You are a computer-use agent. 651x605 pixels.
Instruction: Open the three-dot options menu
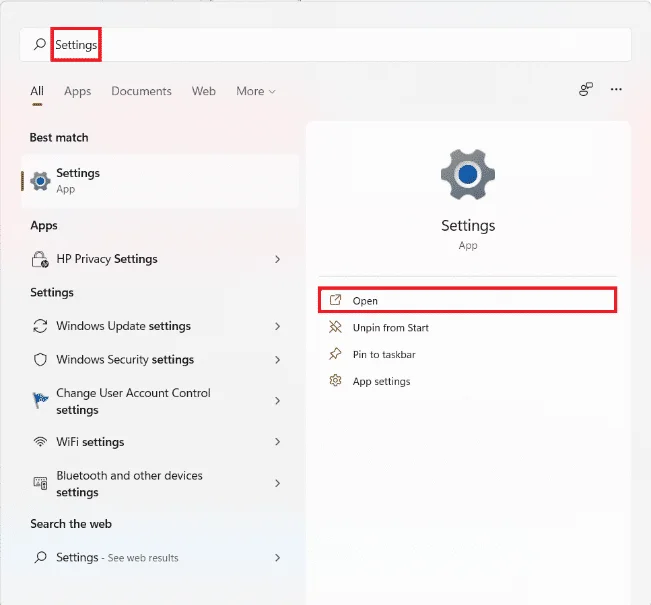pos(616,89)
